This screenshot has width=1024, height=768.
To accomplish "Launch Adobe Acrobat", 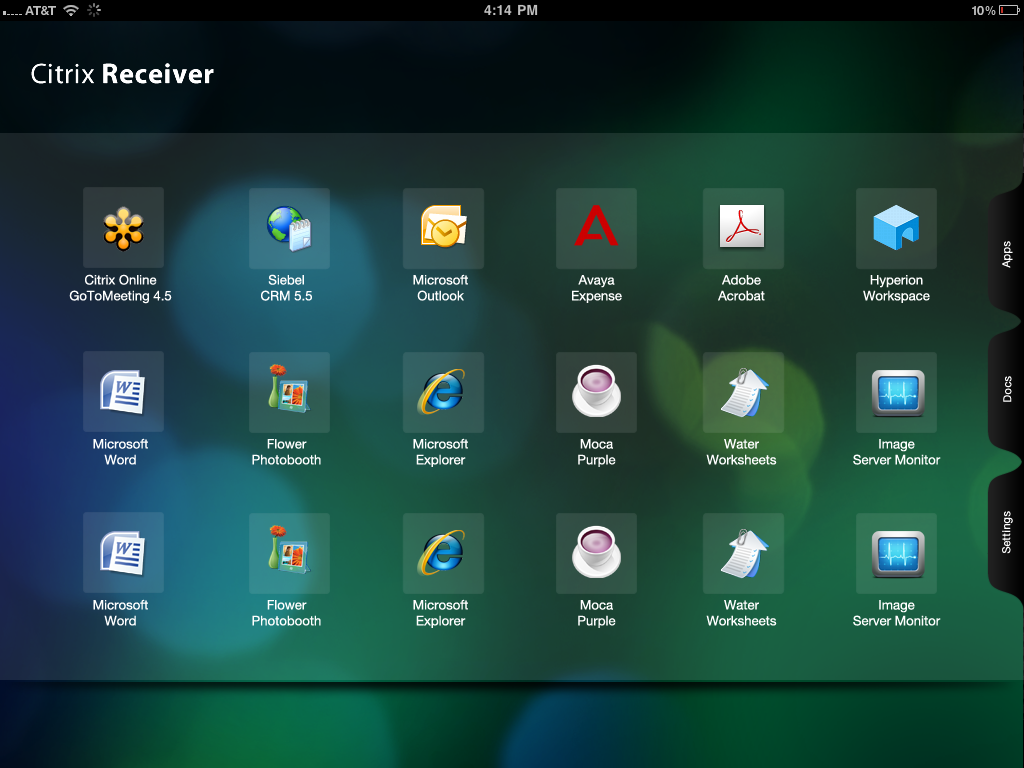I will [743, 228].
